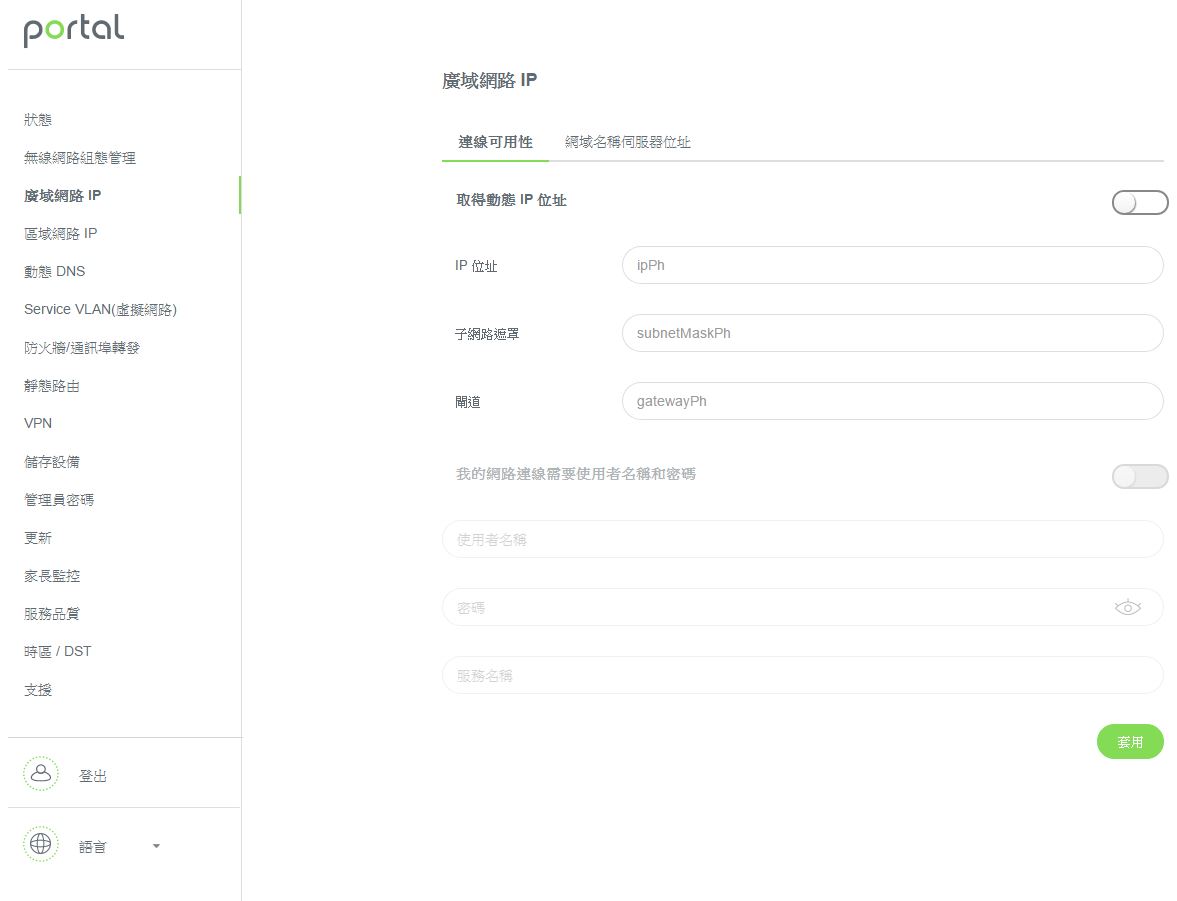Screen dimensions: 1177x901
Task: Click the IP 位址 field label
Action: click(476, 266)
